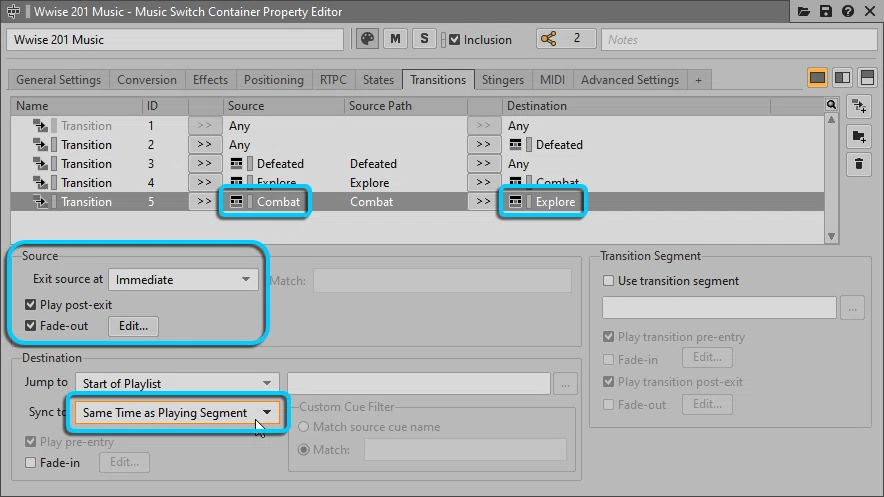Click the Explore source path cell
The height and width of the screenshot is (497, 884).
(x=369, y=183)
